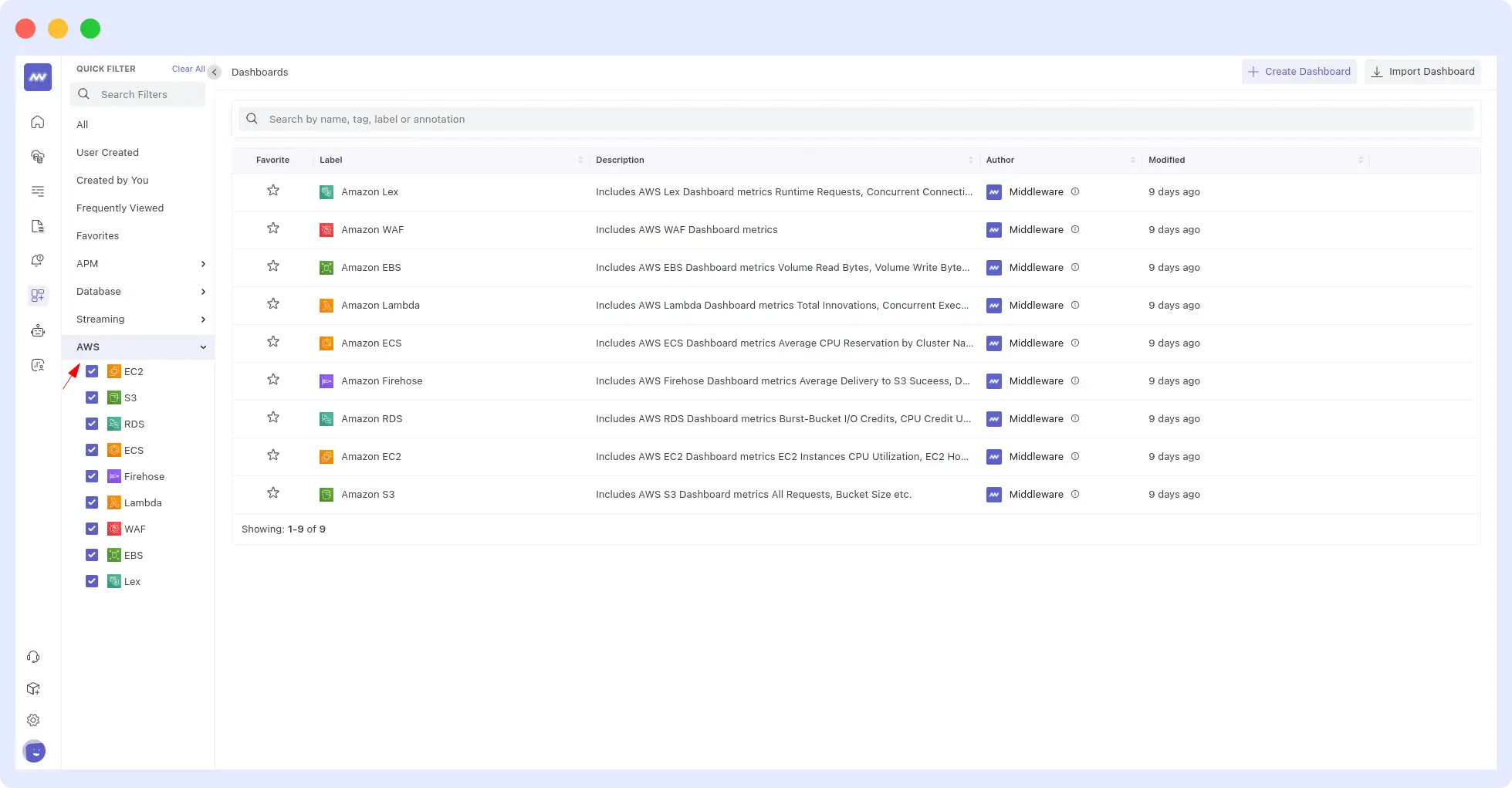Click the Amazon WAF description text
This screenshot has width=1512, height=788.
(687, 230)
